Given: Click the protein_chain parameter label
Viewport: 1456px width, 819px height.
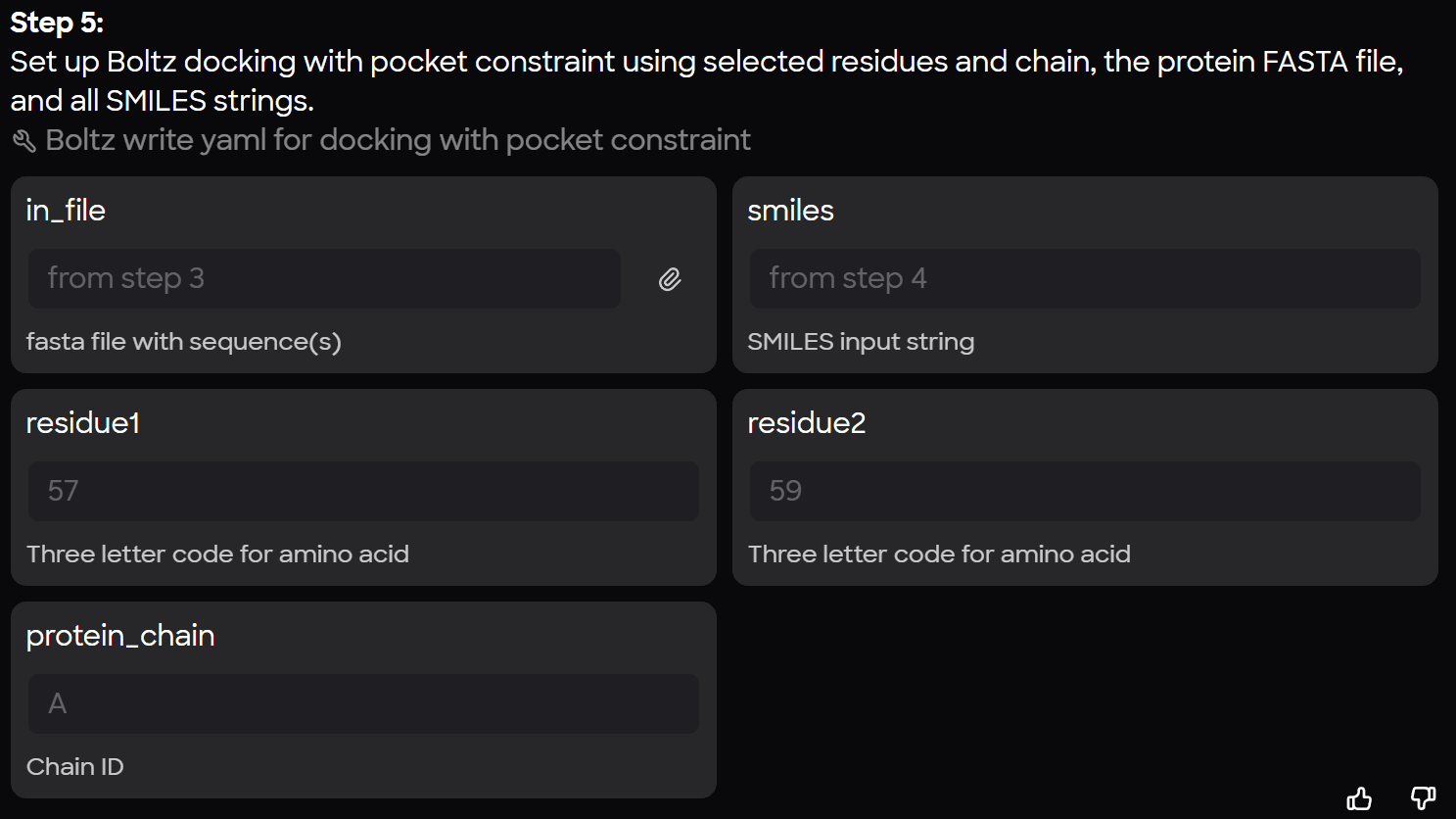Looking at the screenshot, I should [120, 636].
